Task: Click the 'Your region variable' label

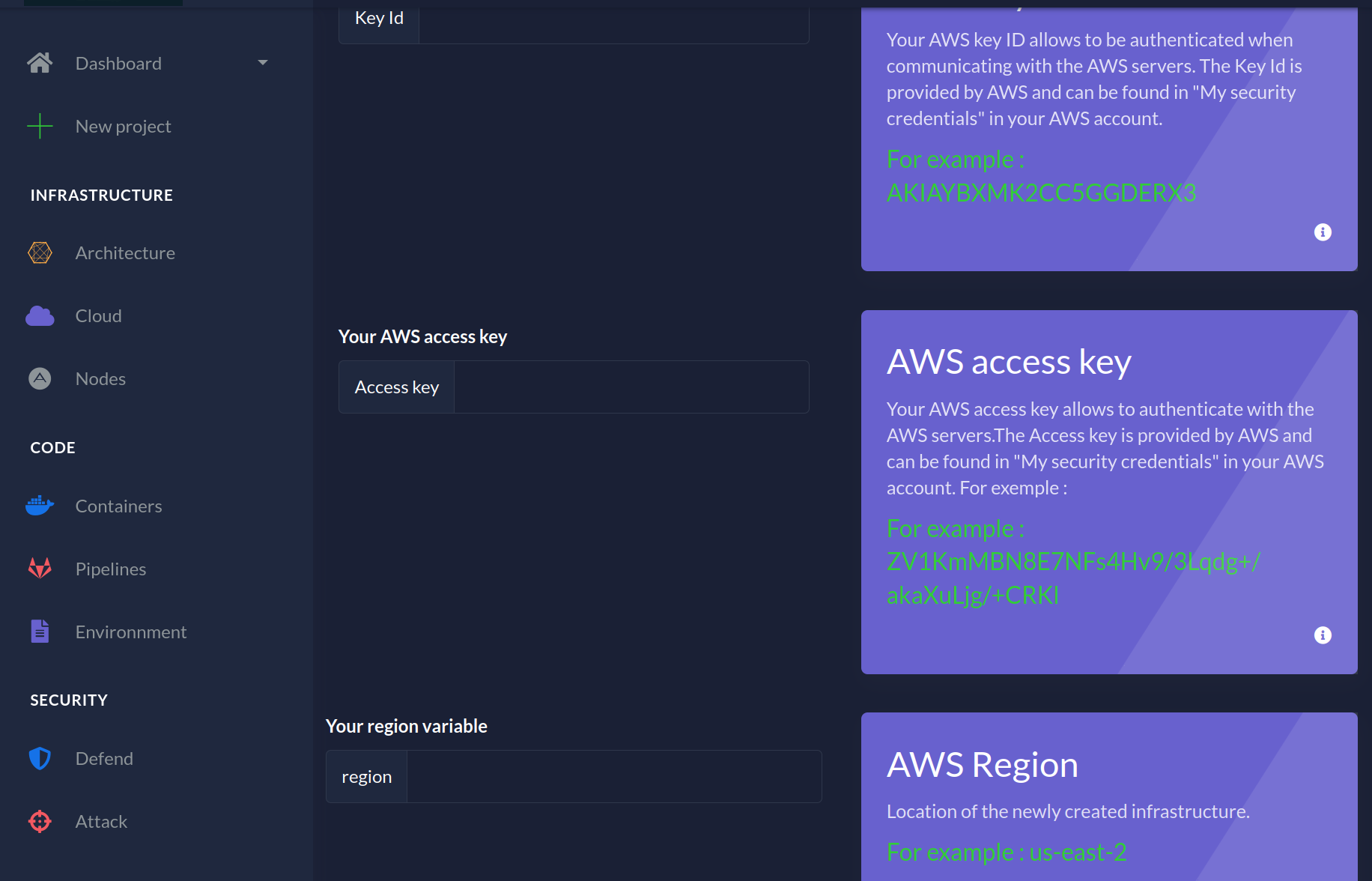Action: tap(407, 726)
